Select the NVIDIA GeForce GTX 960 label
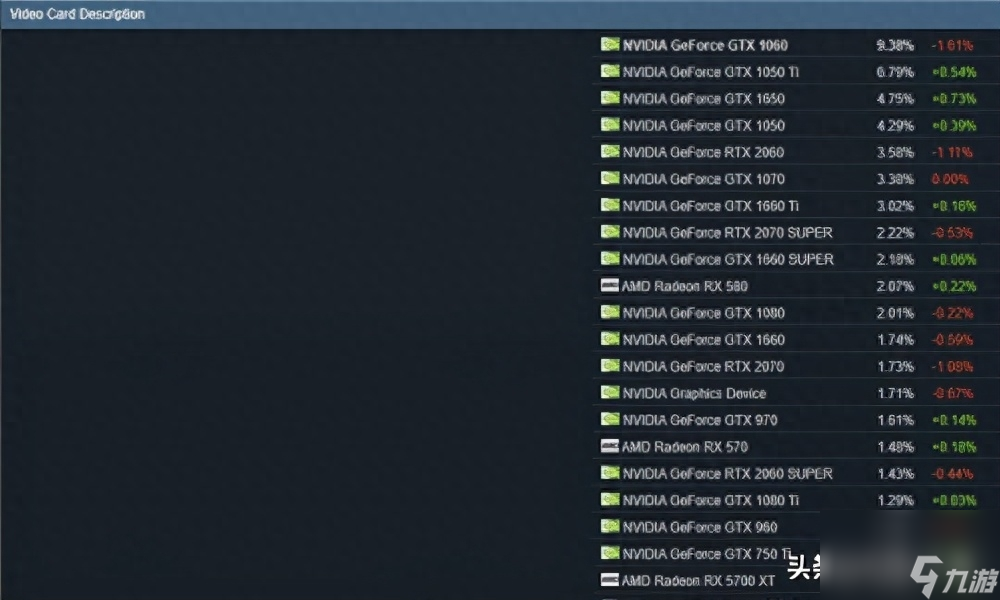 pyautogui.click(x=700, y=527)
